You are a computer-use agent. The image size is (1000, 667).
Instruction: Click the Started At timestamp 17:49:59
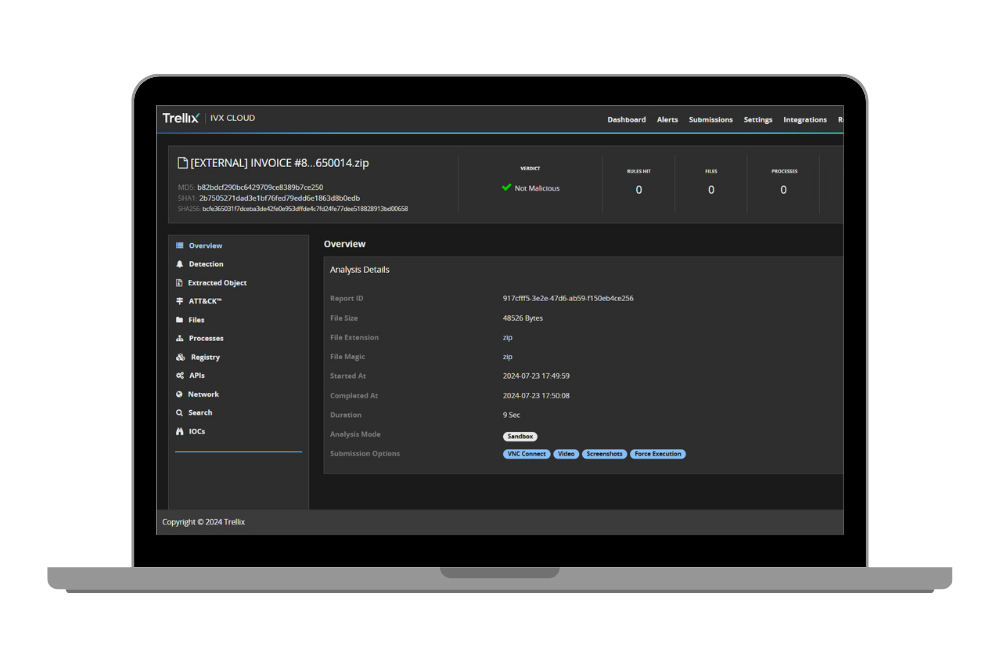coord(536,376)
